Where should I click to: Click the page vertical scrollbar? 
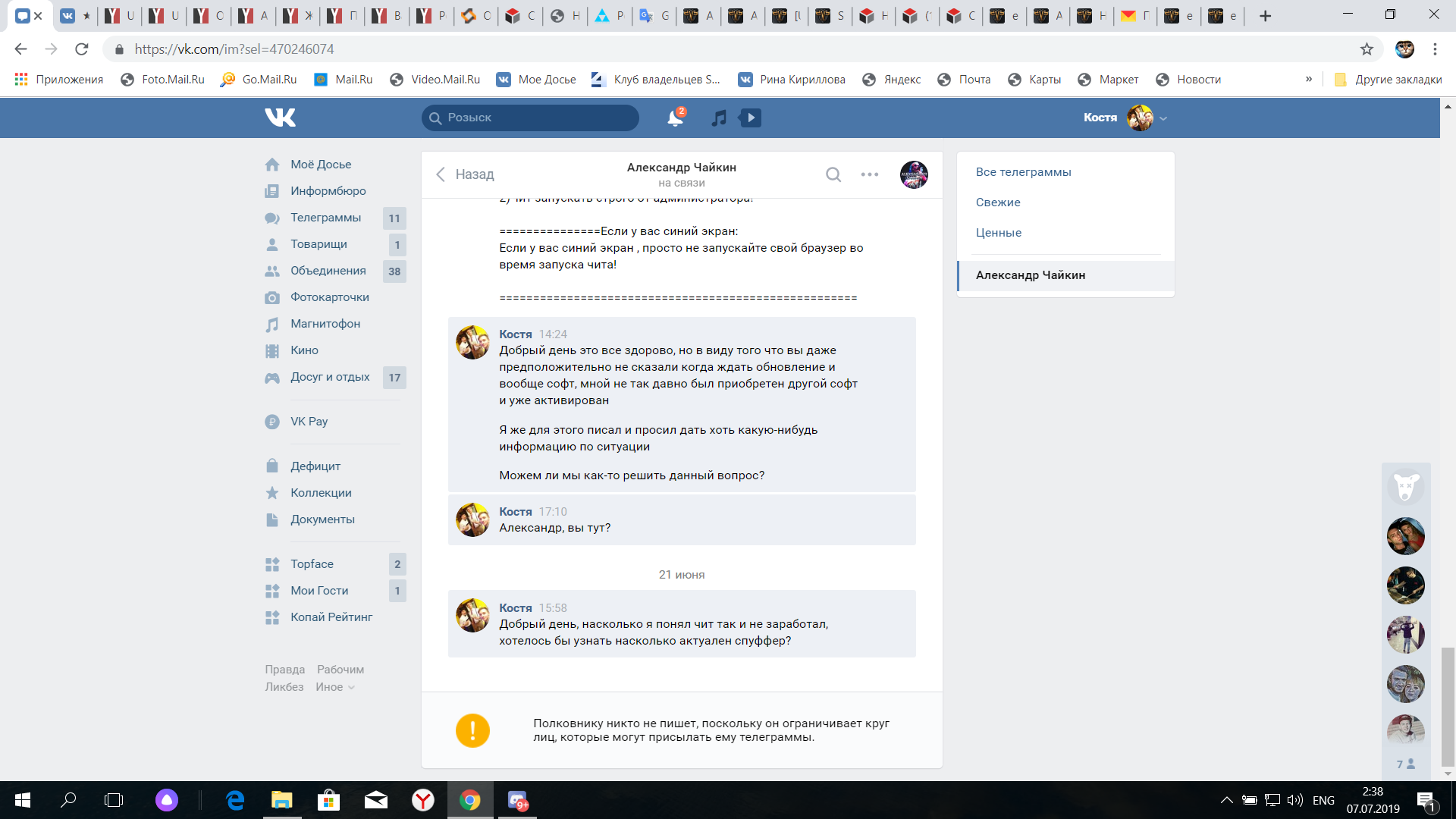click(x=1448, y=705)
